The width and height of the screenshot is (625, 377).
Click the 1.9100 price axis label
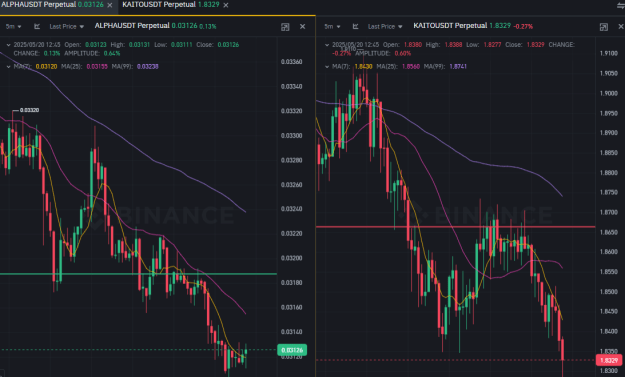point(609,53)
